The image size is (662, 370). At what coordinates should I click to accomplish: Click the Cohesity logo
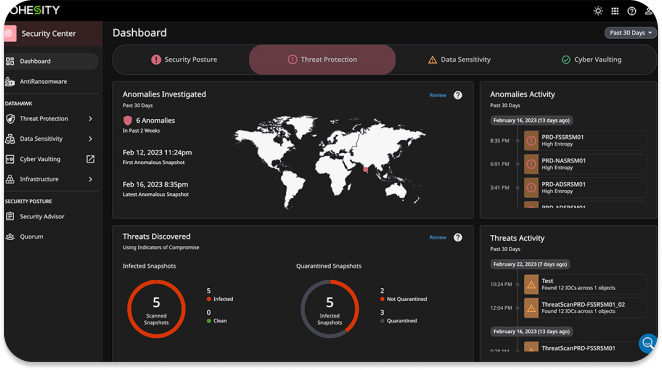click(x=34, y=10)
